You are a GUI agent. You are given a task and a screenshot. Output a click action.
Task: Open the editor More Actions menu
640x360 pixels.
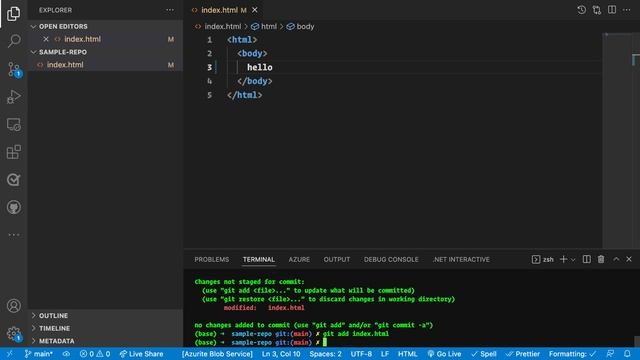pyautogui.click(x=627, y=10)
